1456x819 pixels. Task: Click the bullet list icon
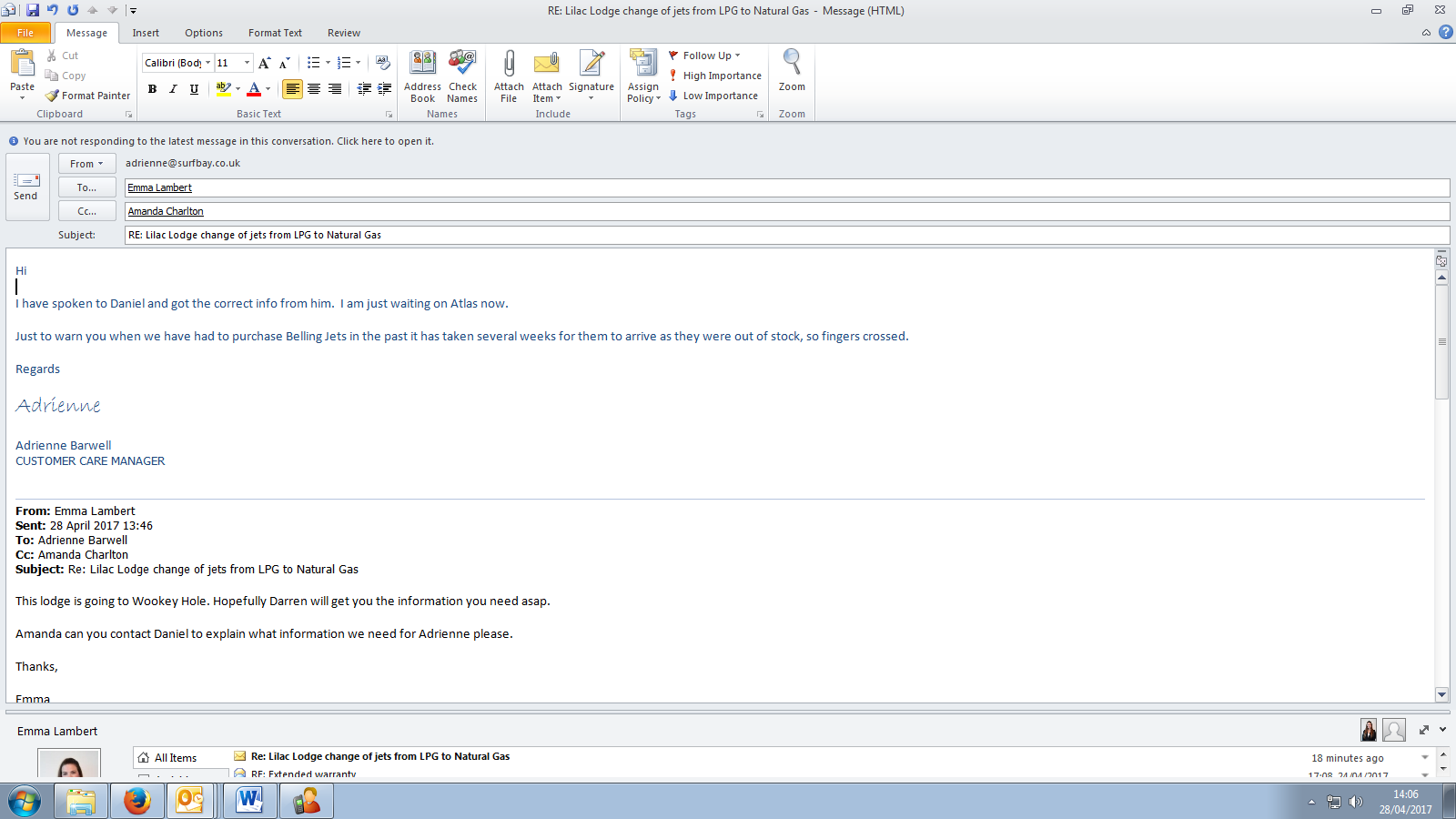coord(313,63)
